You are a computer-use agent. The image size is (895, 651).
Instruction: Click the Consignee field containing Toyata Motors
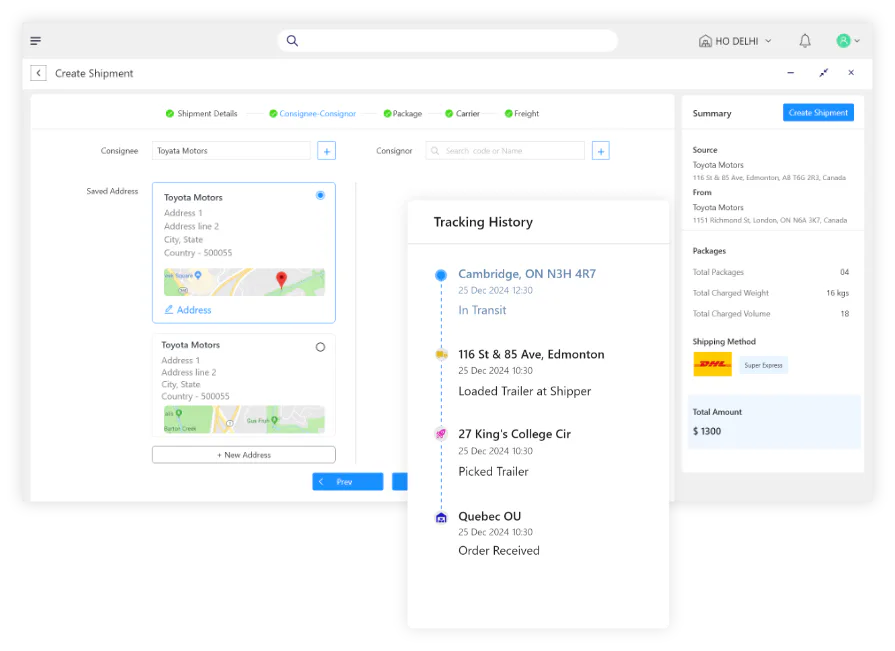pos(231,151)
